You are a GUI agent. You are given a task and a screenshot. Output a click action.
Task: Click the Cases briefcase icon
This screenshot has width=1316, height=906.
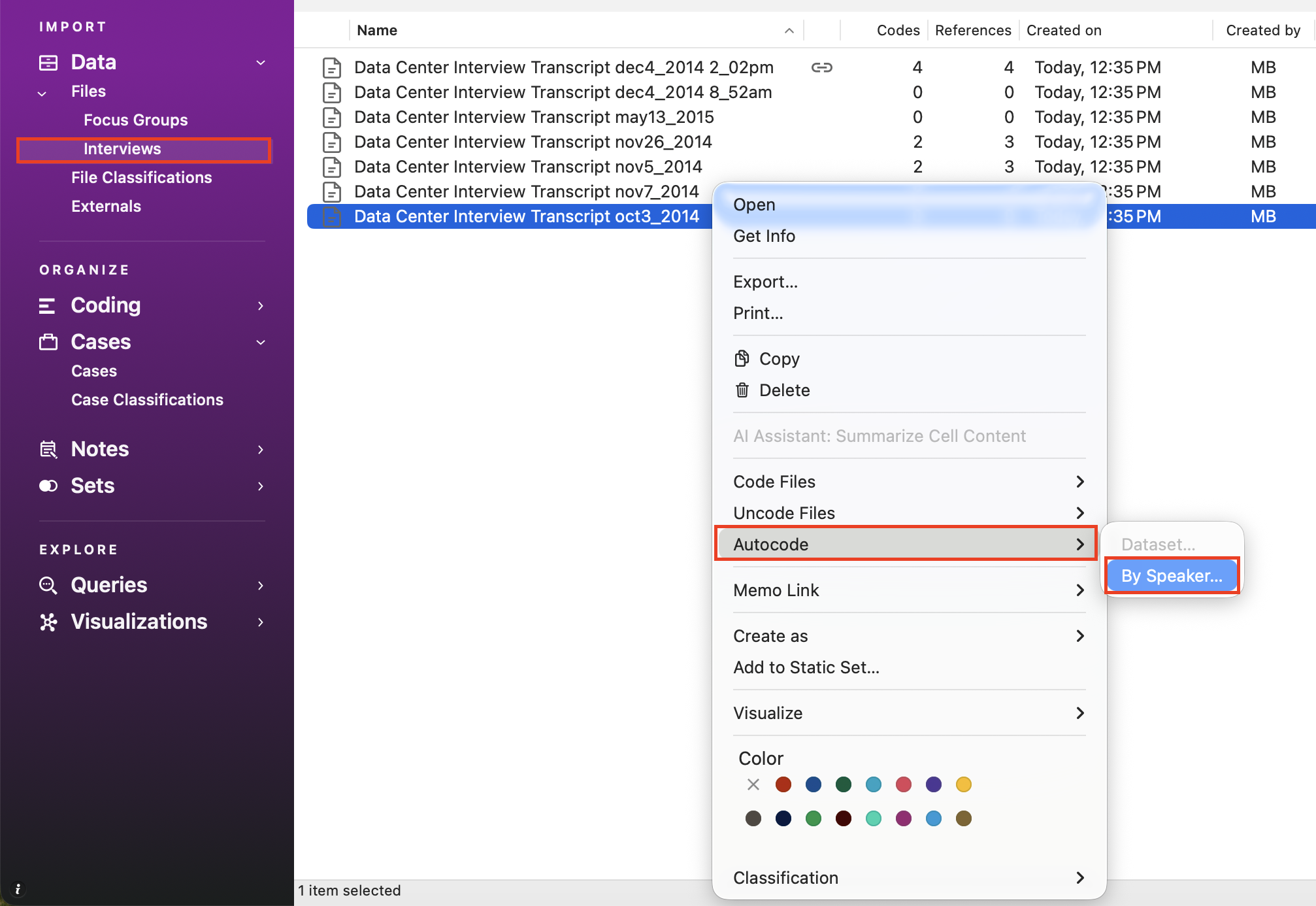(x=48, y=342)
